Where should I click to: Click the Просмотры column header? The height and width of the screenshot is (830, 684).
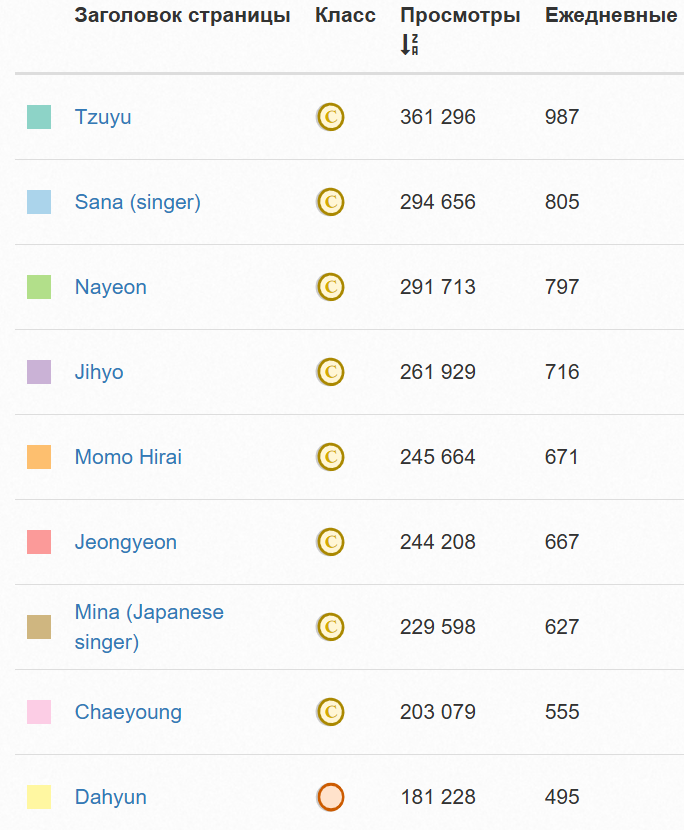tap(460, 15)
